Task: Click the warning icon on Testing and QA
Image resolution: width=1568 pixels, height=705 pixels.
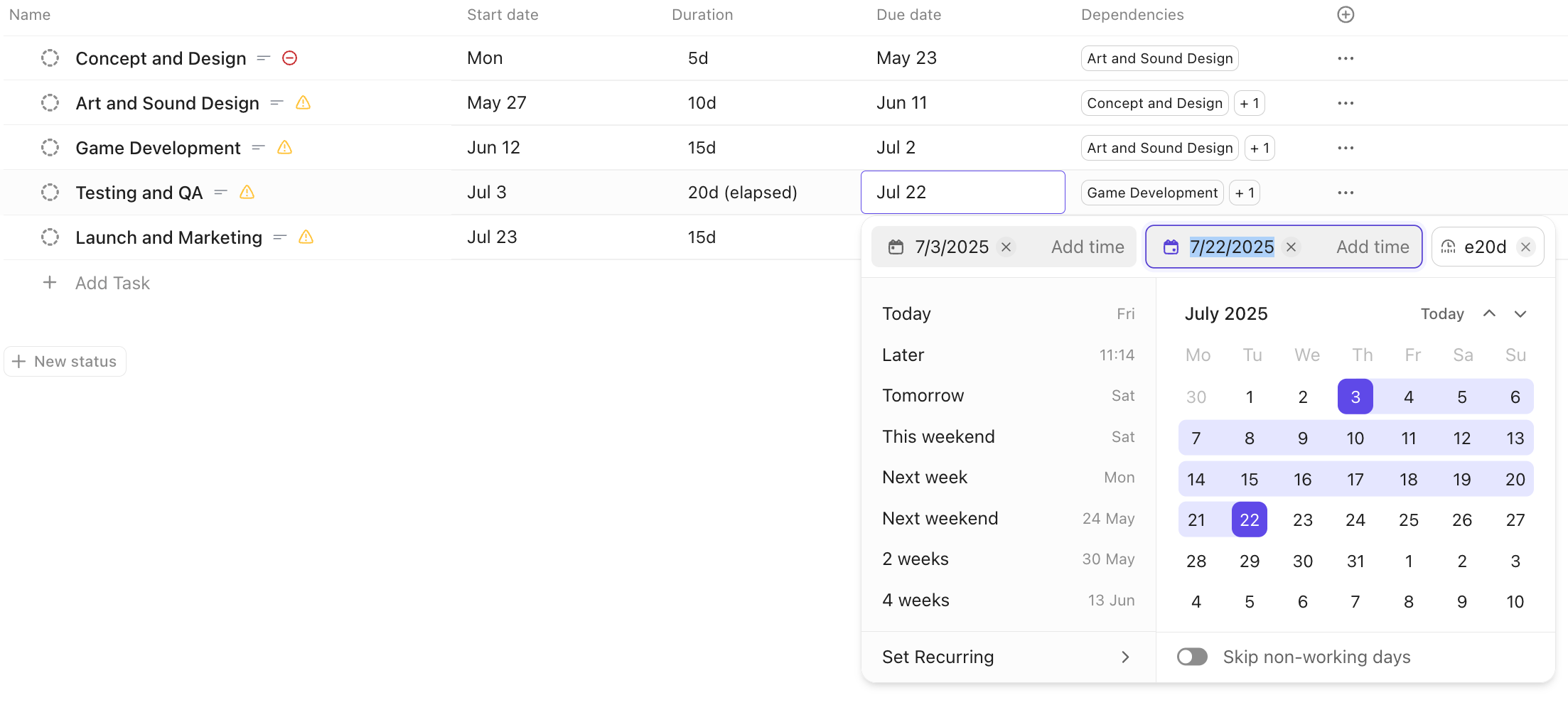Action: click(247, 193)
